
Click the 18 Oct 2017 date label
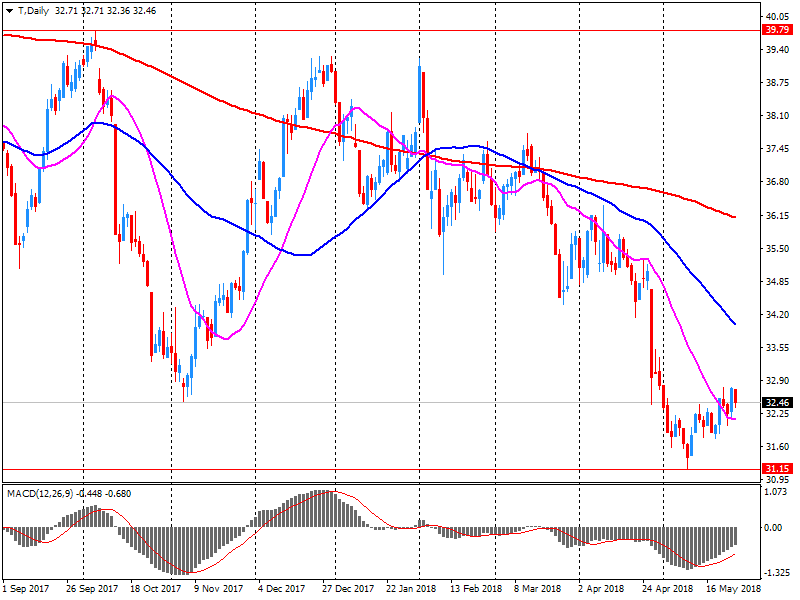click(x=156, y=589)
